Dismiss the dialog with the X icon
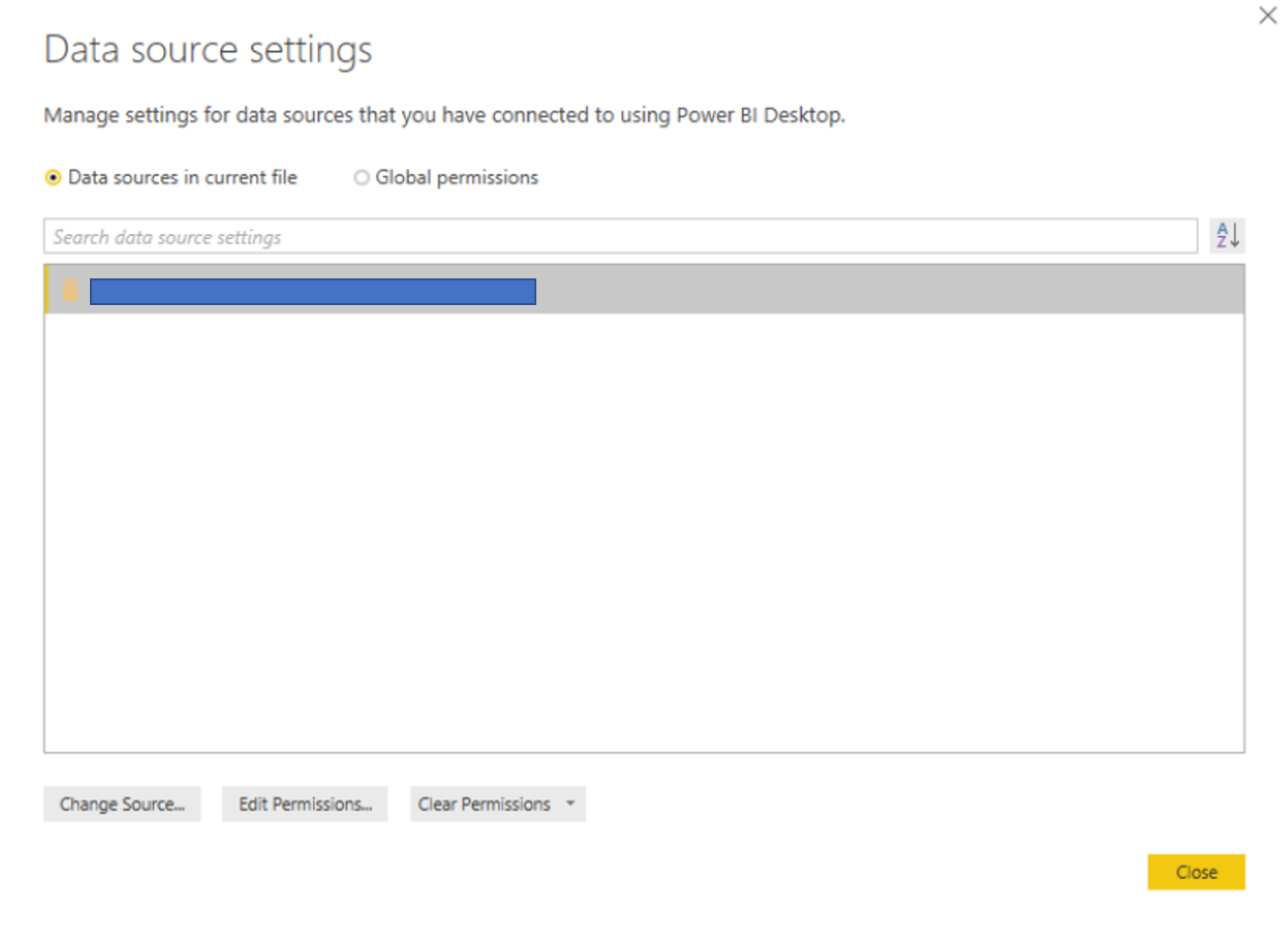Image resolution: width=1288 pixels, height=931 pixels. [1268, 16]
